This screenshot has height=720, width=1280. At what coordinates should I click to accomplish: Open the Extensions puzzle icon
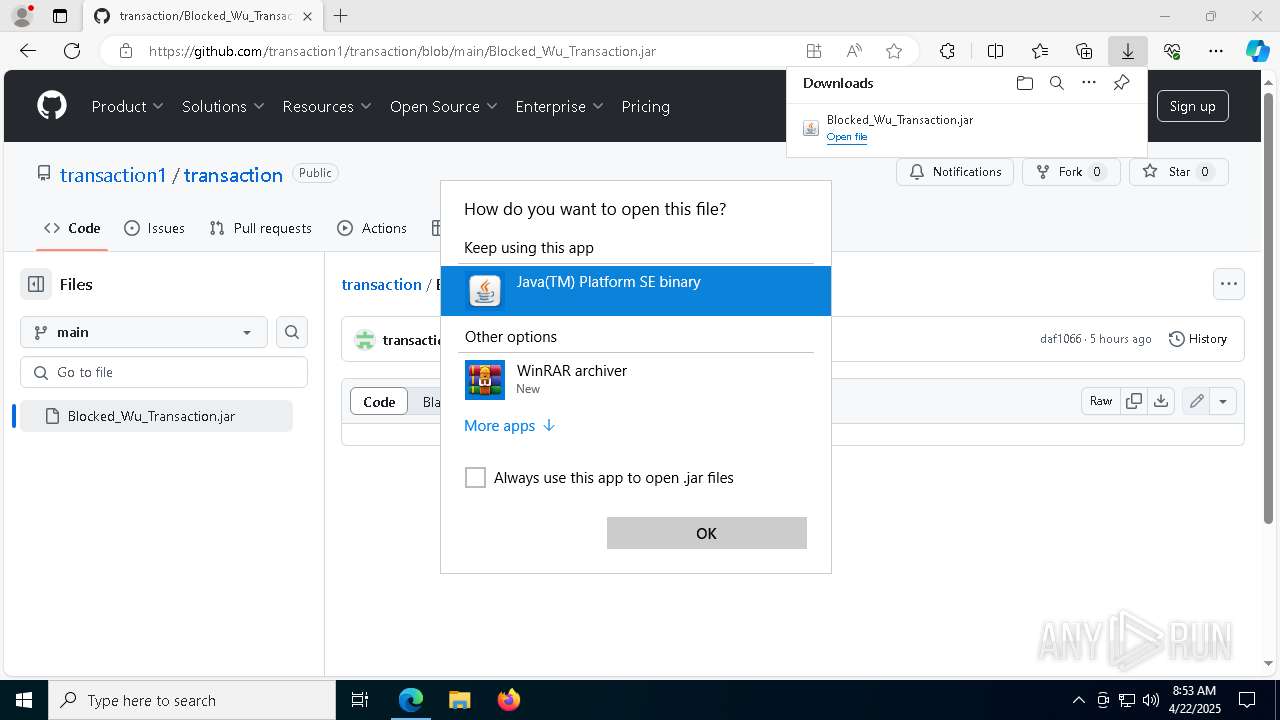point(947,51)
